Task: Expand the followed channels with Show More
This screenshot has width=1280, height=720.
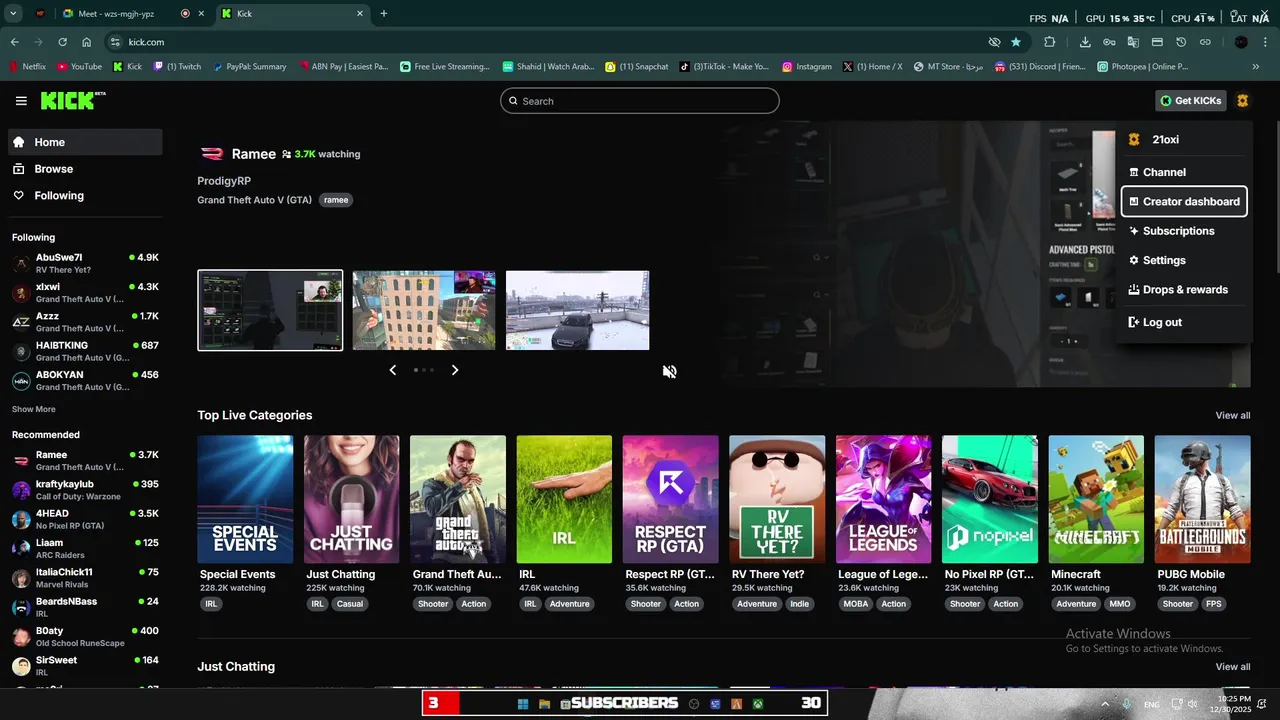Action: (34, 409)
